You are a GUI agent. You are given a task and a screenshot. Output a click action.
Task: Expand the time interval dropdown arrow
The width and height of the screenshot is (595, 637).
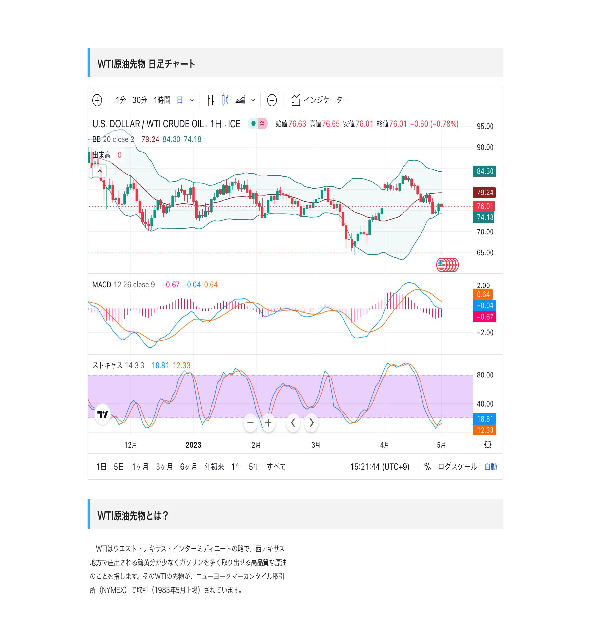click(x=192, y=100)
